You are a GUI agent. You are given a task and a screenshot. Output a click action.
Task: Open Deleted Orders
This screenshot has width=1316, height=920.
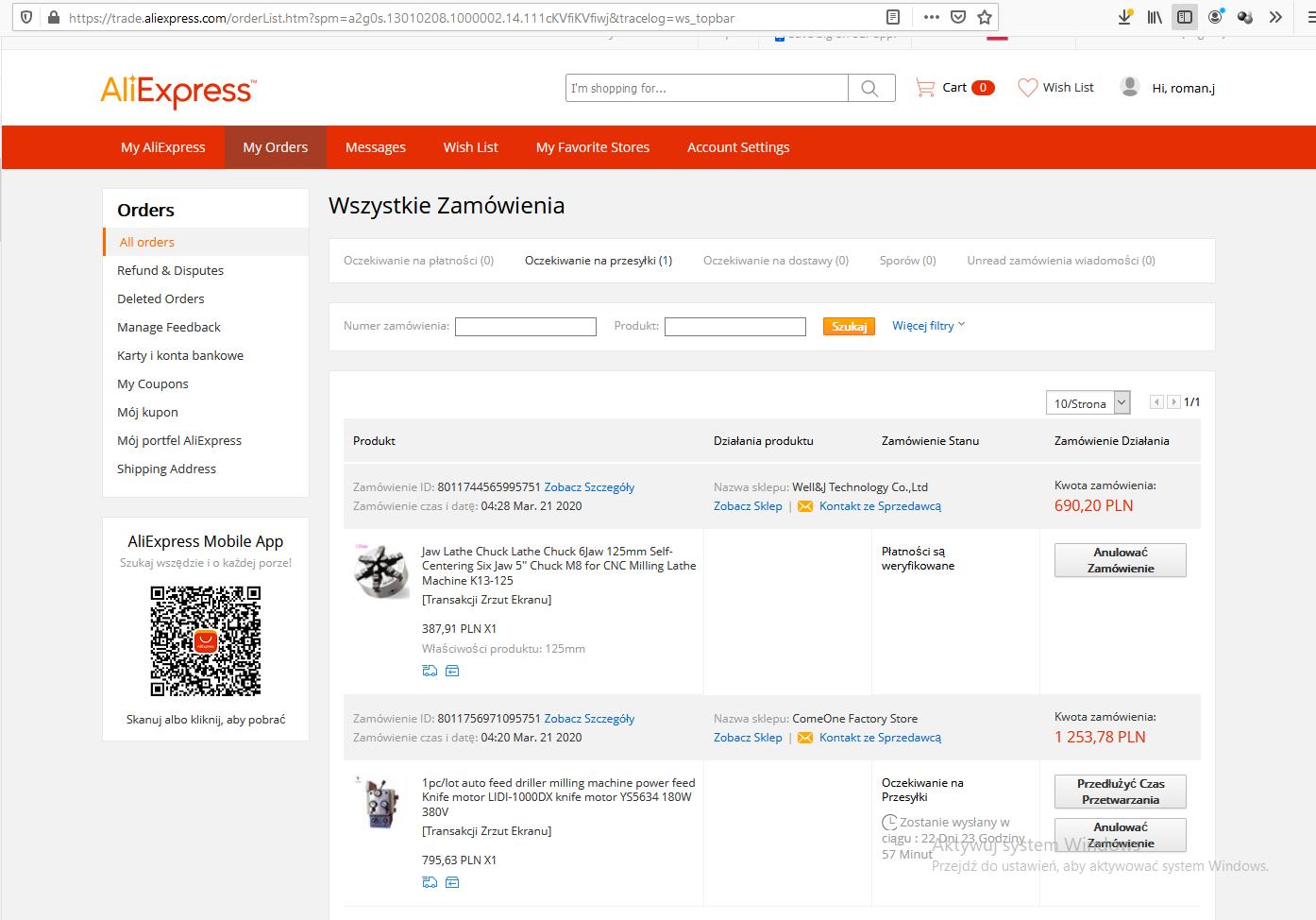(x=160, y=298)
